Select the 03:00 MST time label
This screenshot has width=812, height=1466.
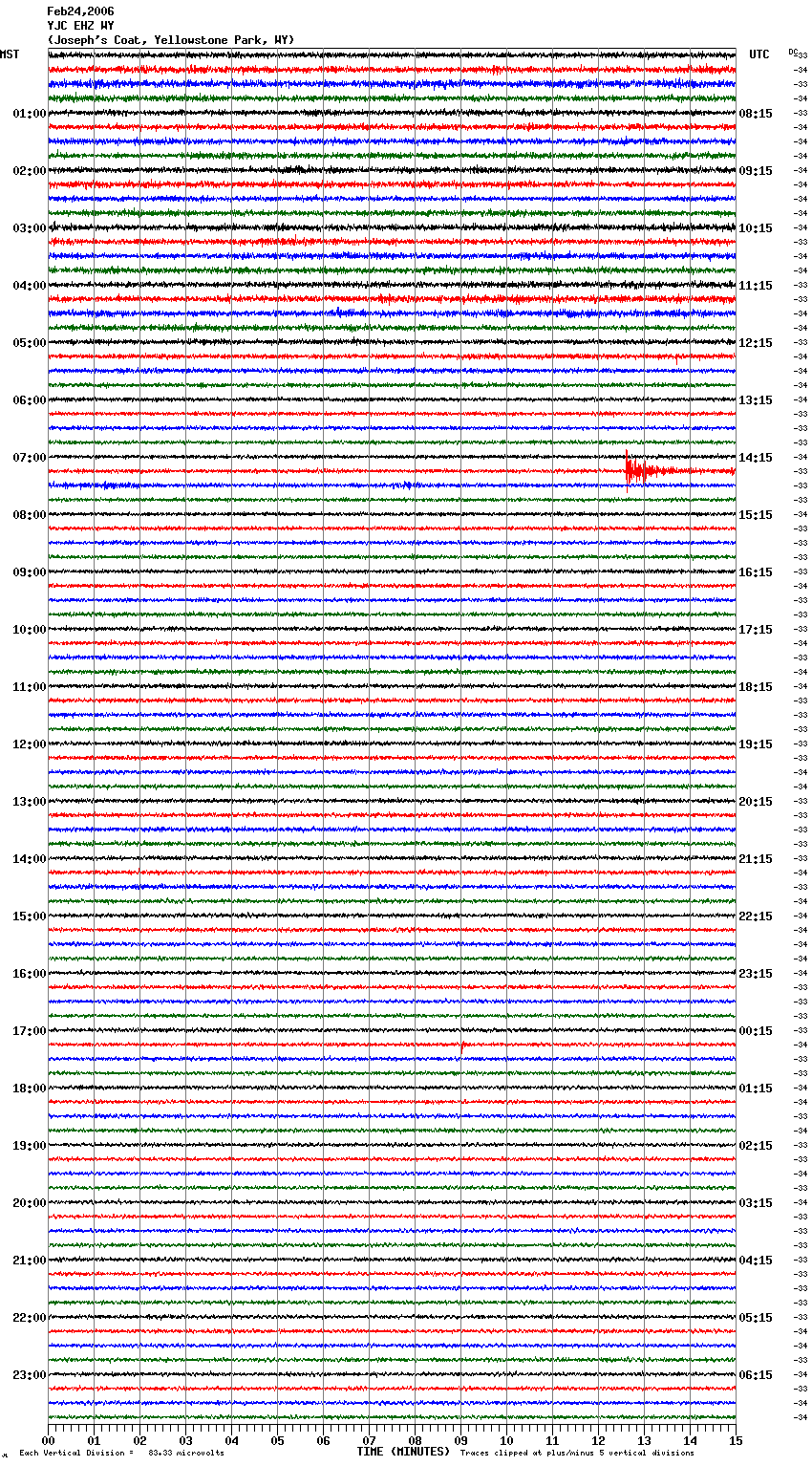[30, 228]
